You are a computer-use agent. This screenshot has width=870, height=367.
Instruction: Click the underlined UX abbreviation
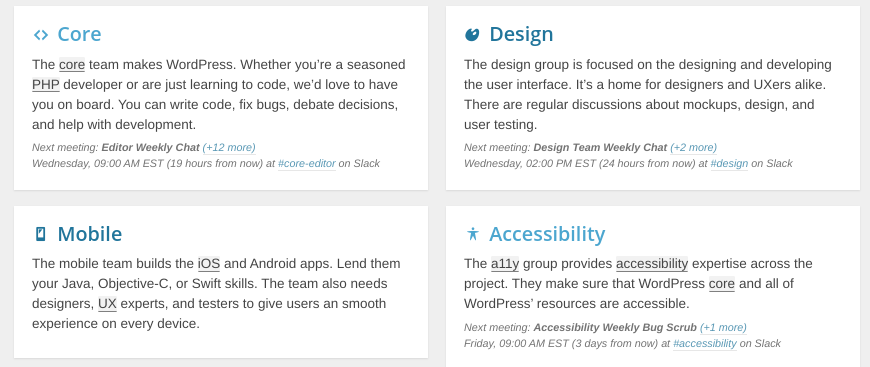(x=107, y=304)
